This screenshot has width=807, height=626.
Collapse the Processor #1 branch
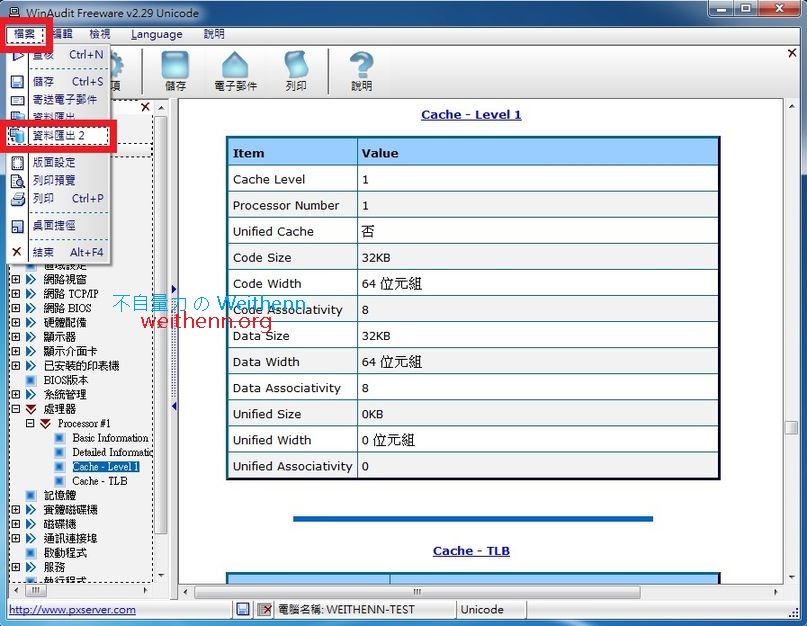coord(30,423)
